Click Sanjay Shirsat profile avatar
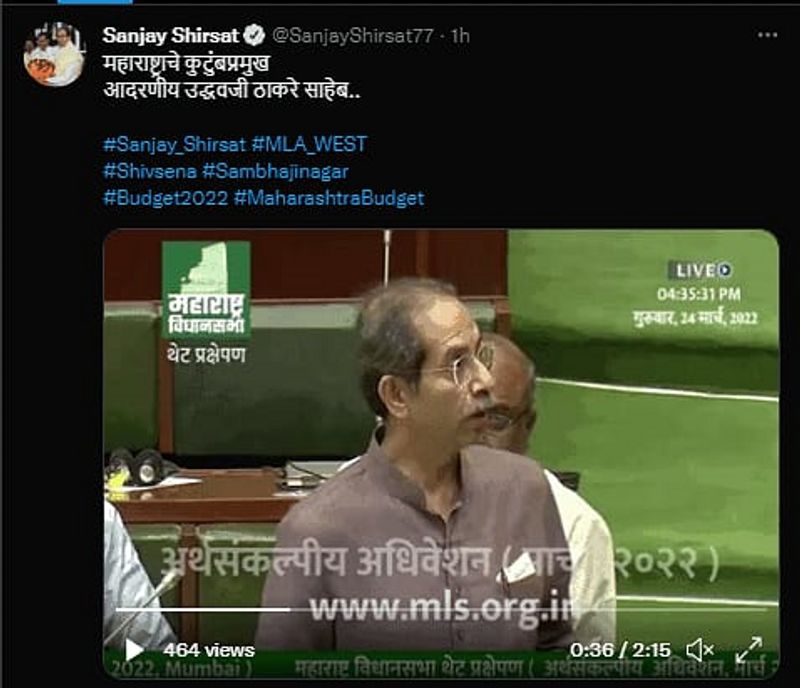The width and height of the screenshot is (800, 688). (x=54, y=55)
